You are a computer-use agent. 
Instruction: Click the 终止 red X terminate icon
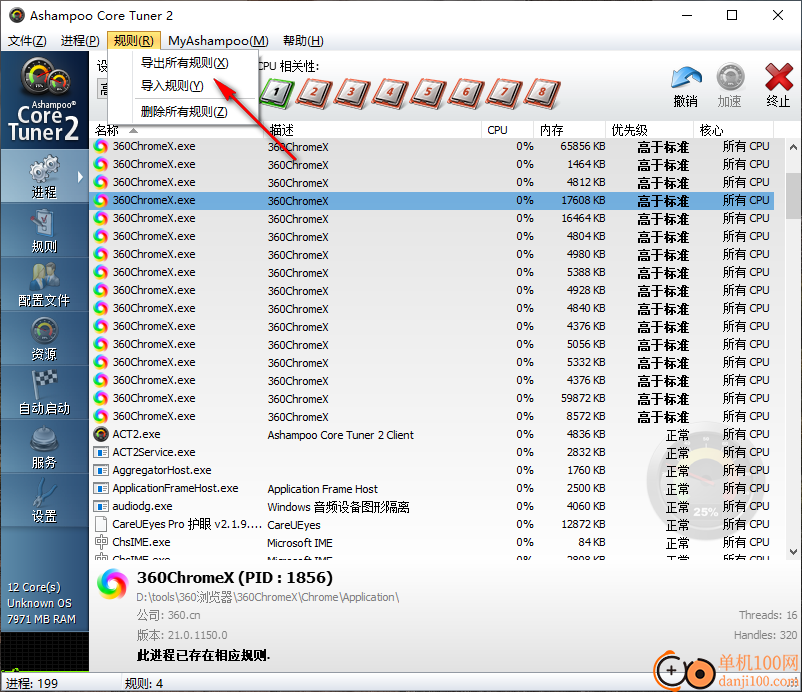pos(778,78)
